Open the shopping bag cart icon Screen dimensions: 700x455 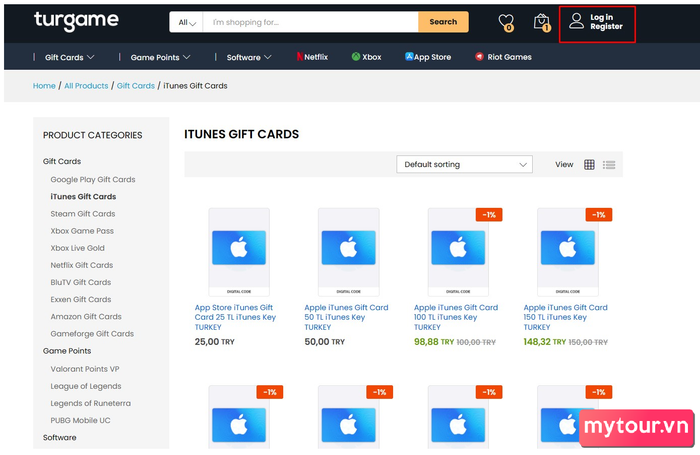tap(542, 22)
